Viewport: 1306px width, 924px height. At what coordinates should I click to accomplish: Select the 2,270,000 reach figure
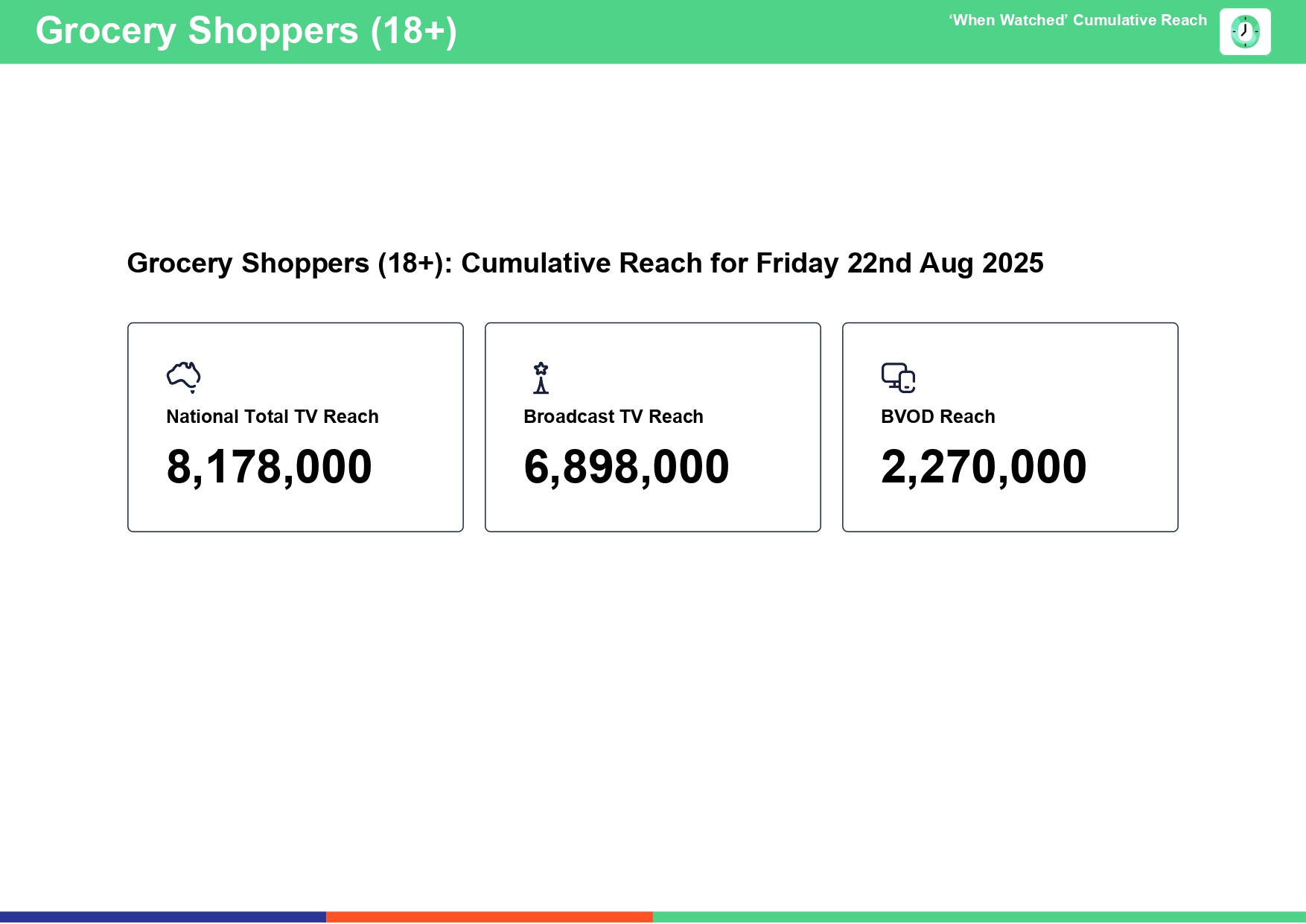click(984, 467)
